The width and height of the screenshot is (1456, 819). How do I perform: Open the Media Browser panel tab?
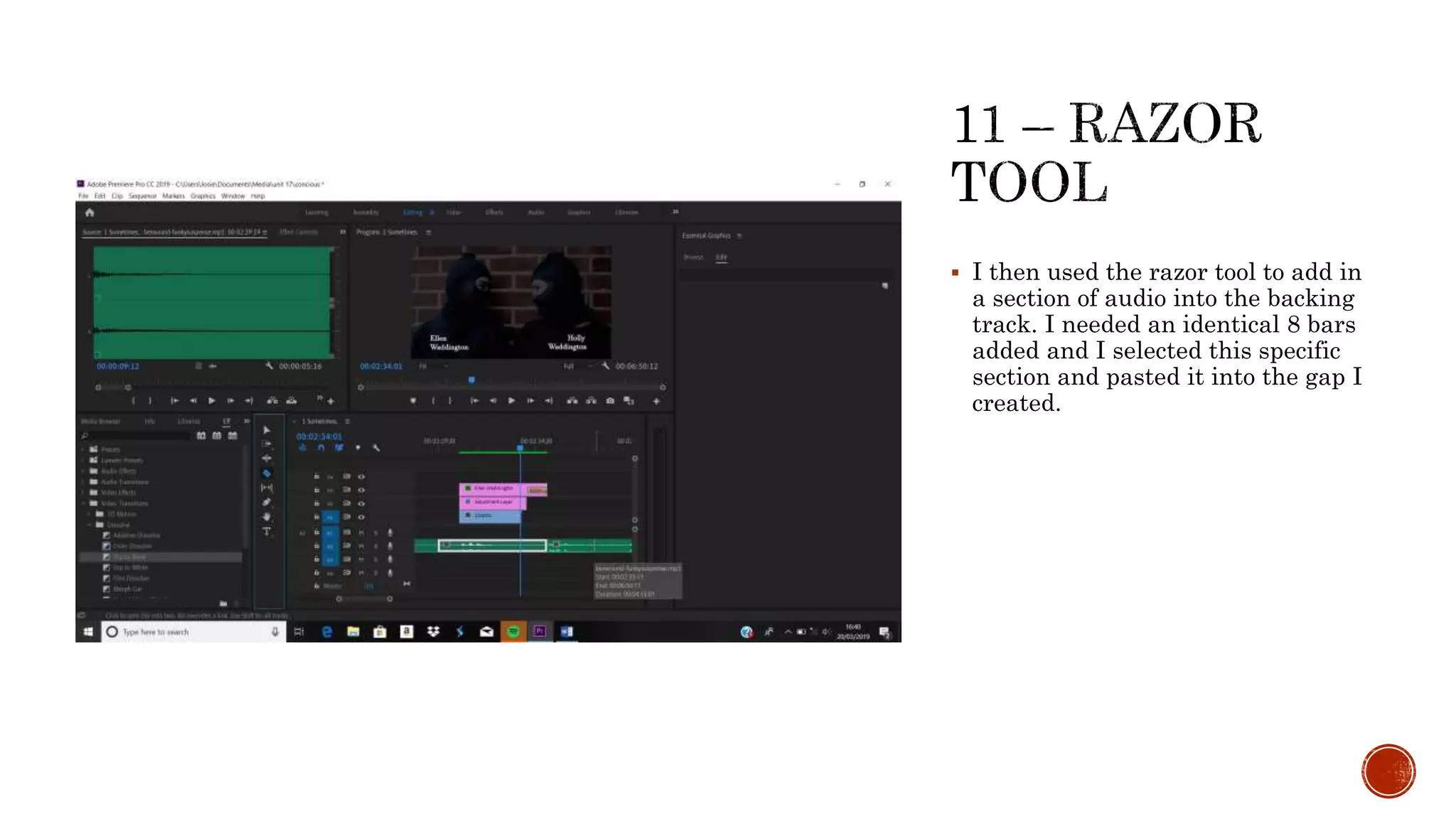click(x=100, y=422)
